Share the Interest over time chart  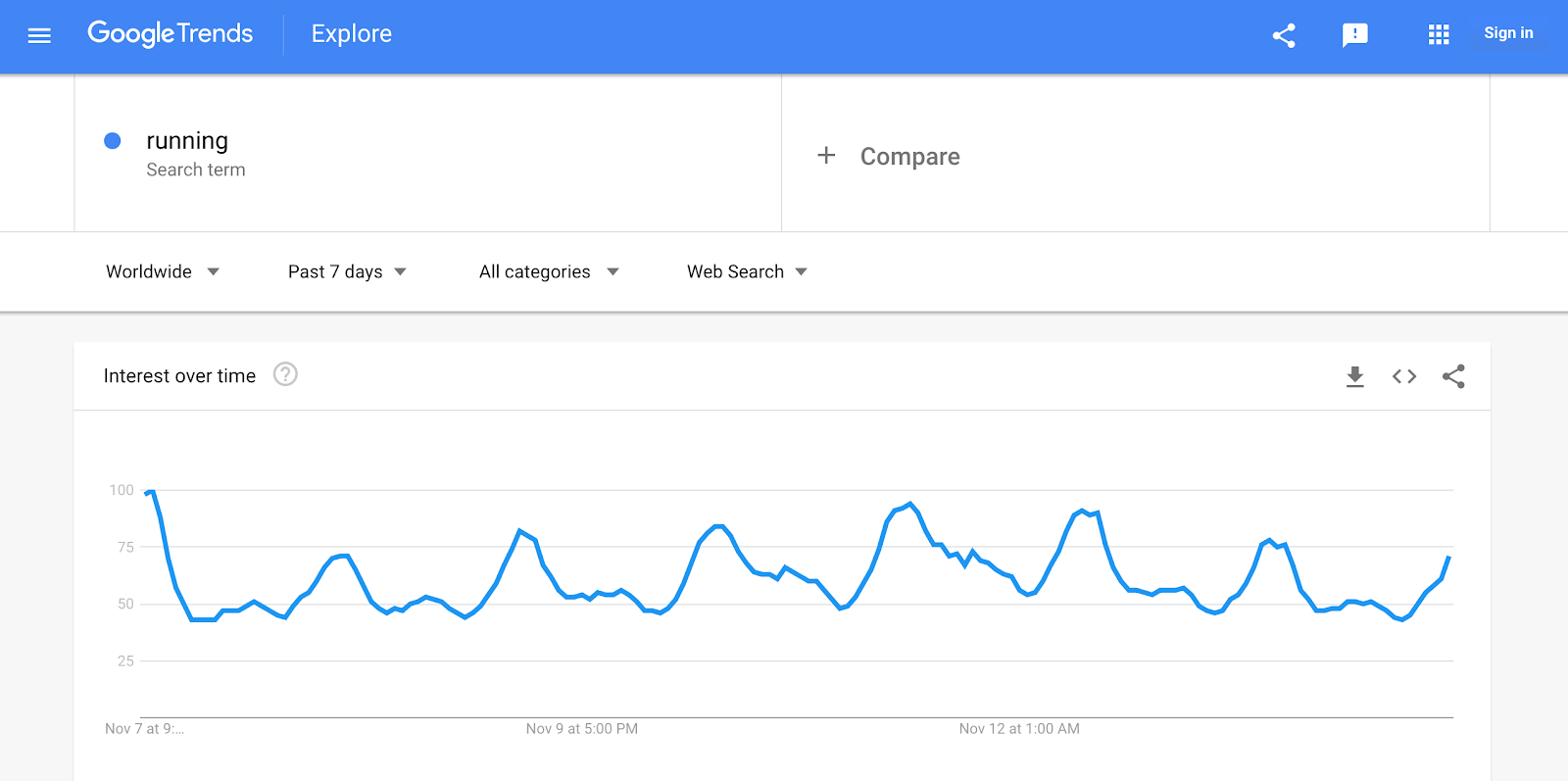pyautogui.click(x=1453, y=376)
